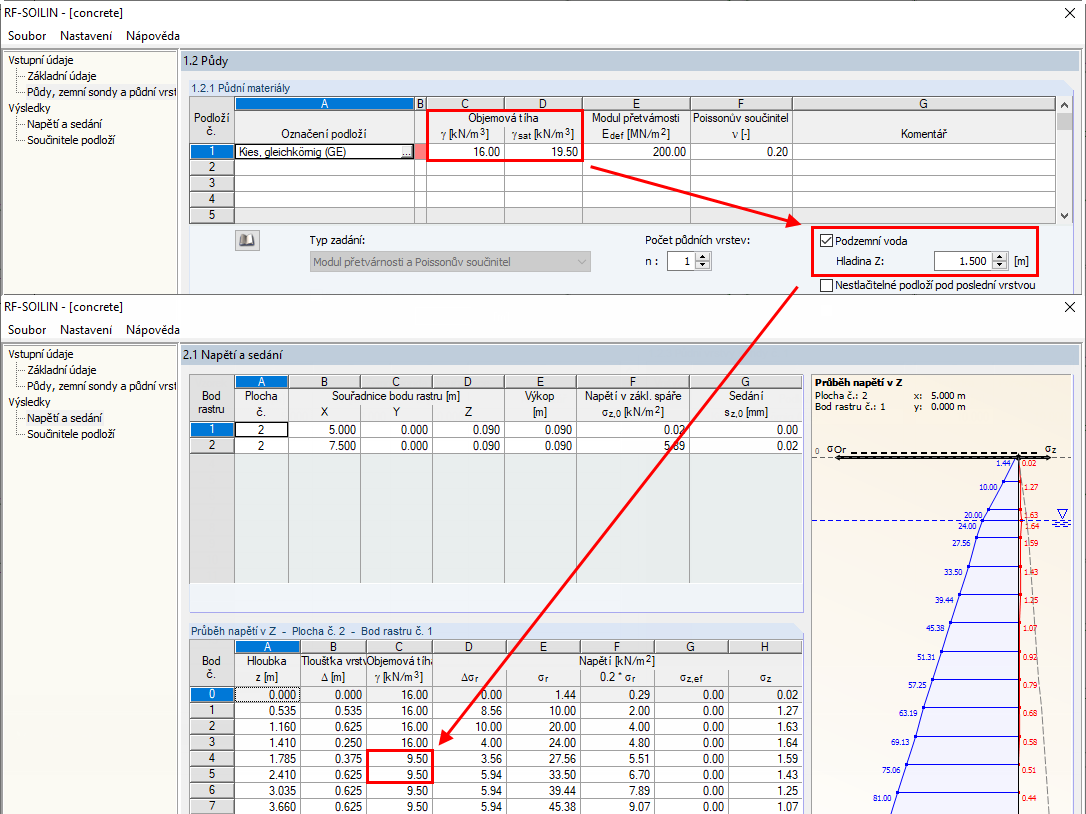Open the soil library book icon
Viewport: 1086px width, 814px height.
click(246, 240)
